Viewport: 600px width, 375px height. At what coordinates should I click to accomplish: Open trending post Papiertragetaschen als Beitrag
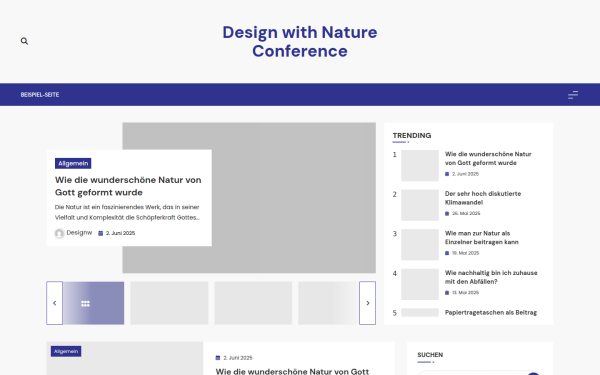point(491,313)
